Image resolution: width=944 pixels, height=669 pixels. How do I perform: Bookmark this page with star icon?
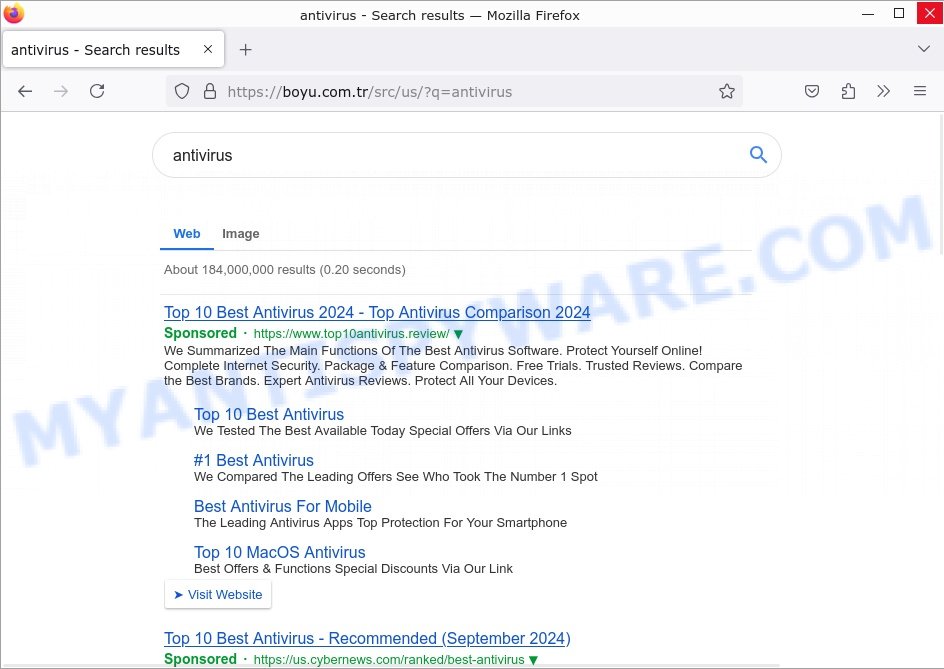[727, 92]
